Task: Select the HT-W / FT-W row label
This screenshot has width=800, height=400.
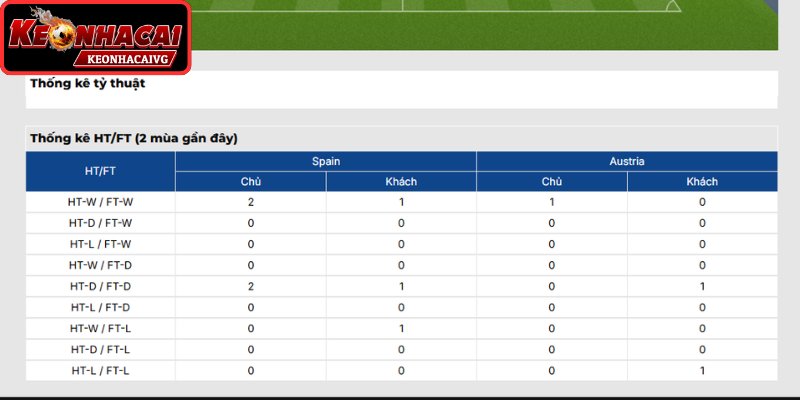Action: 101,202
